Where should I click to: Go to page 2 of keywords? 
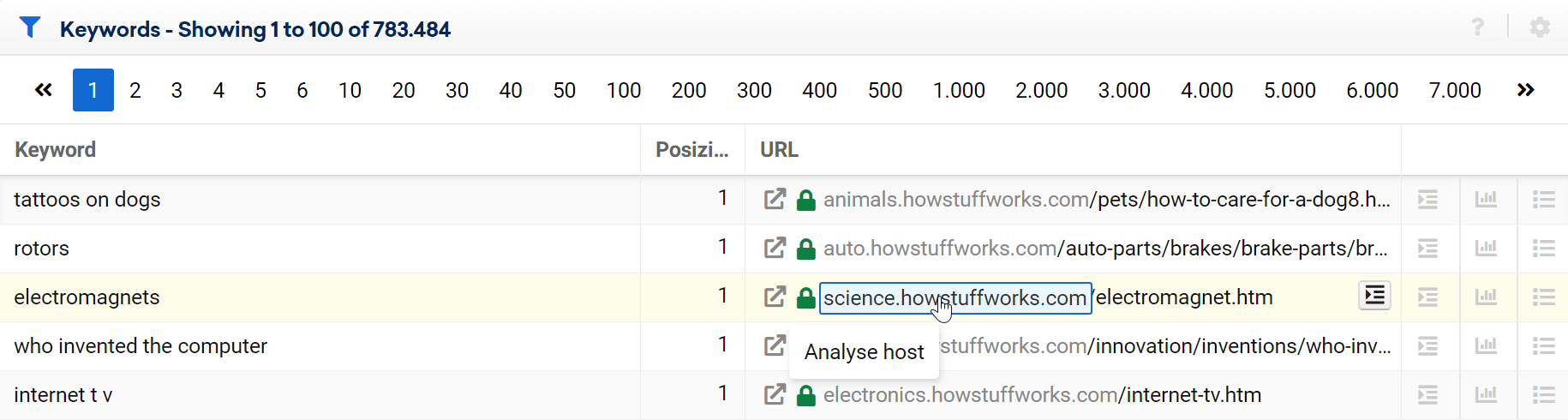pyautogui.click(x=135, y=90)
